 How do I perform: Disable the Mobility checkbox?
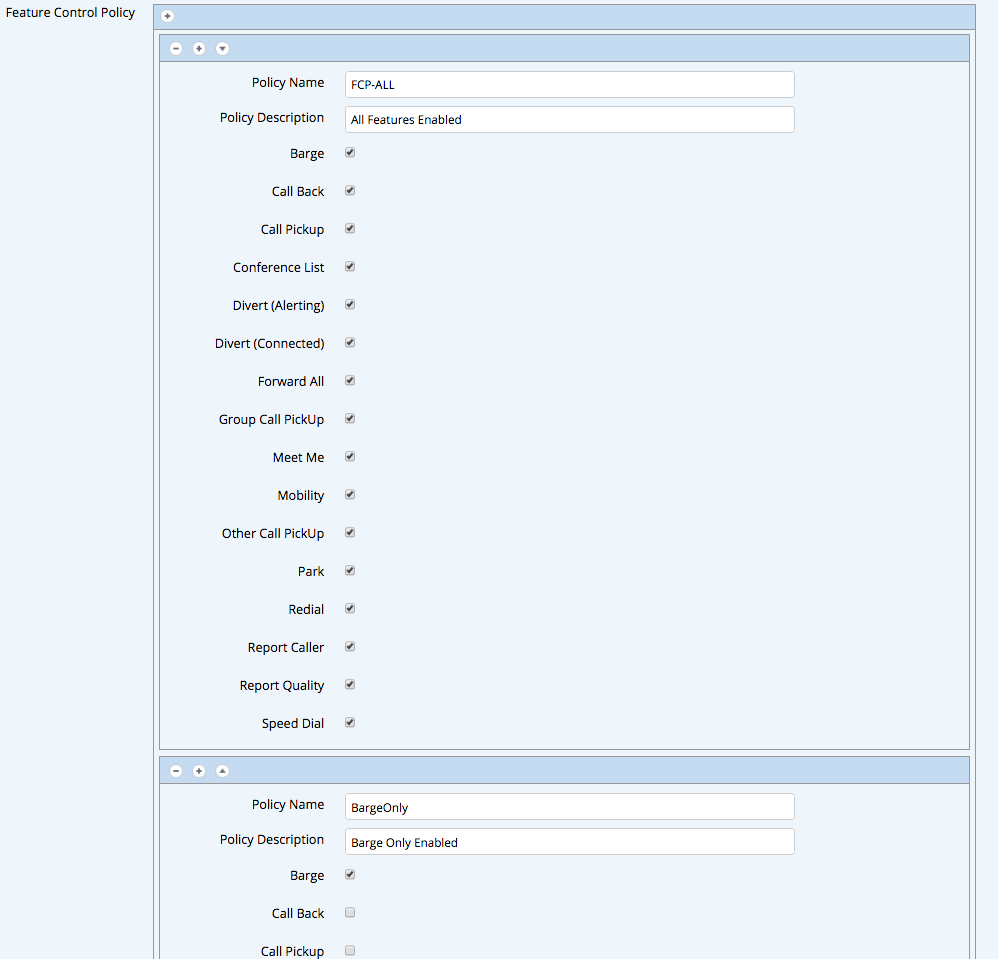(x=350, y=495)
